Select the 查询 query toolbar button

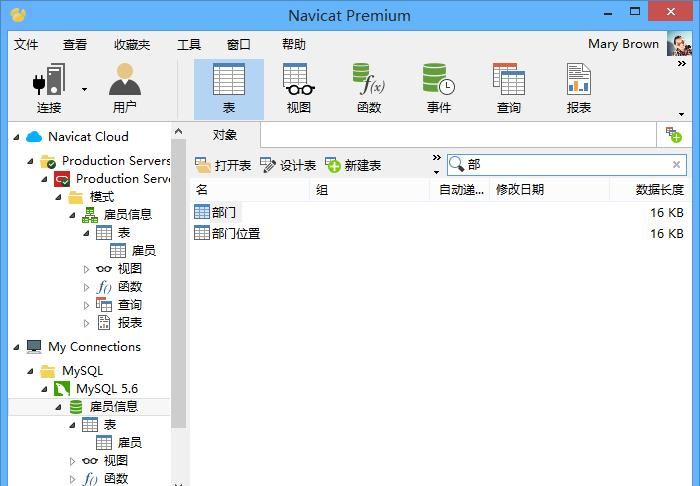tap(509, 89)
